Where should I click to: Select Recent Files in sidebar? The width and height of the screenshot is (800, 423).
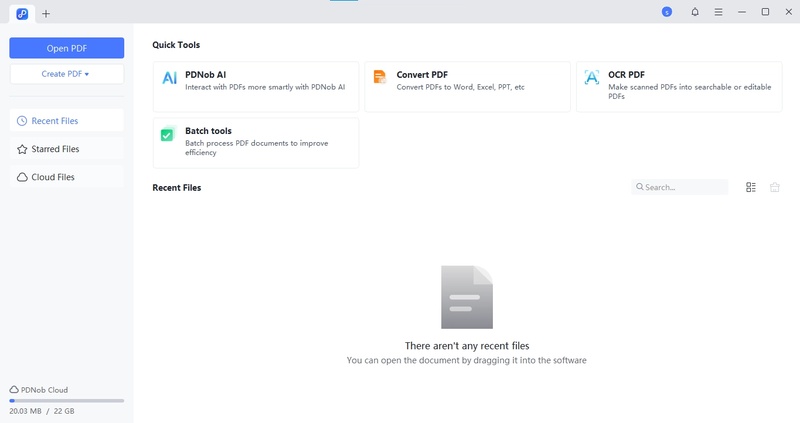[67, 121]
